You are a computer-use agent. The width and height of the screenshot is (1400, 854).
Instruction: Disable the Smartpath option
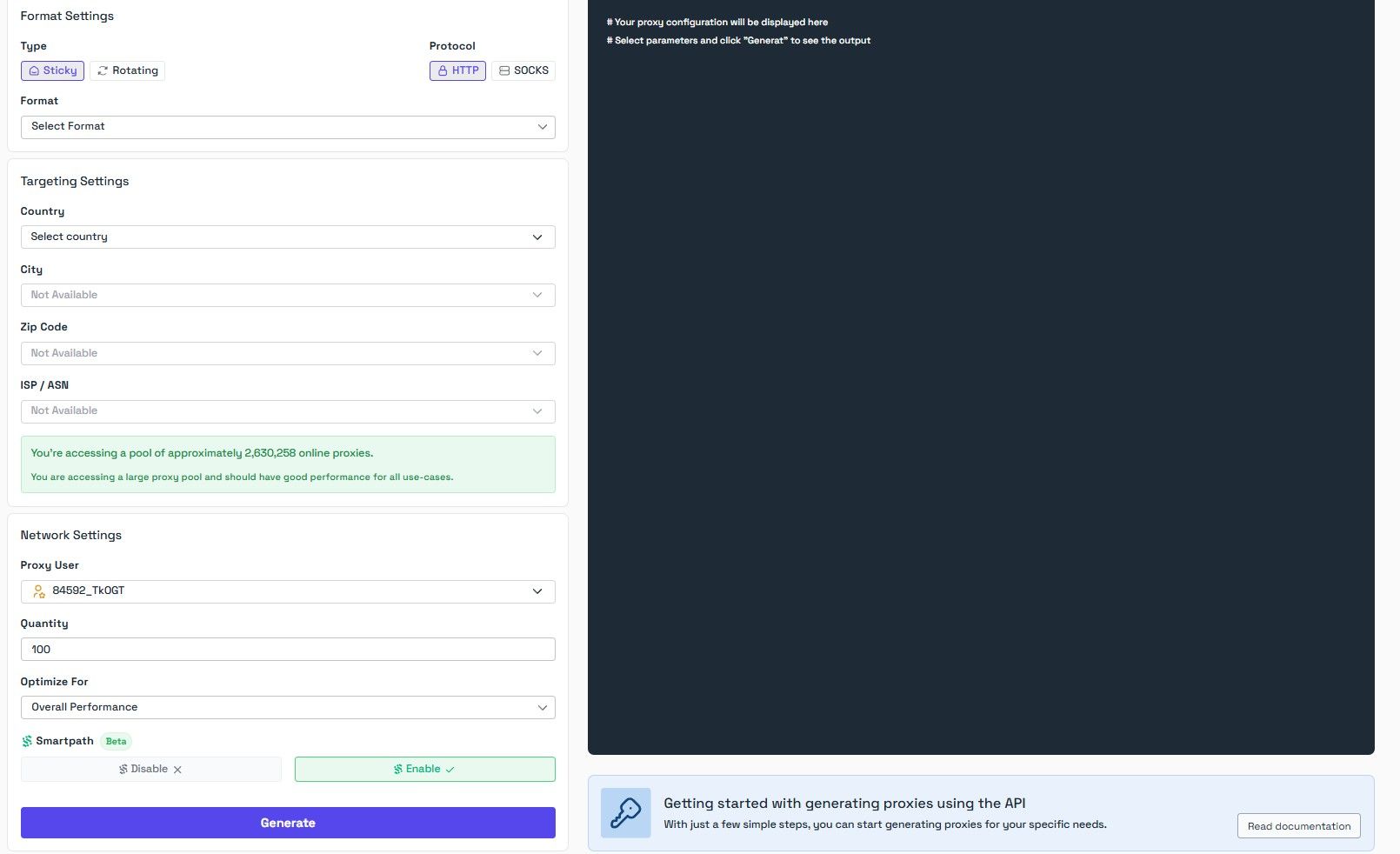click(150, 769)
